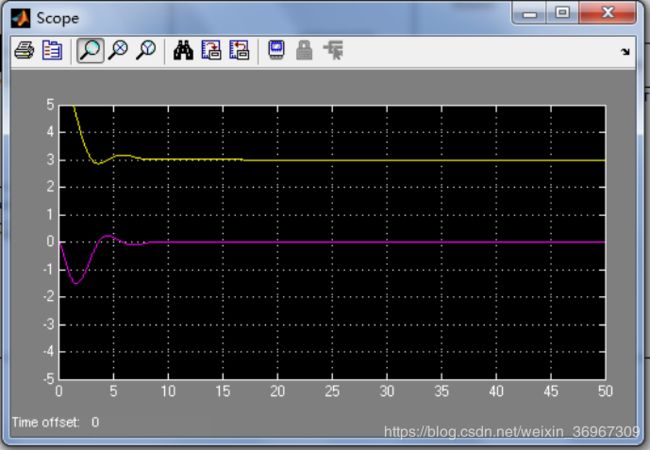Screen dimensions: 650x450
Task: Save current axes settings icon
Action: point(211,51)
